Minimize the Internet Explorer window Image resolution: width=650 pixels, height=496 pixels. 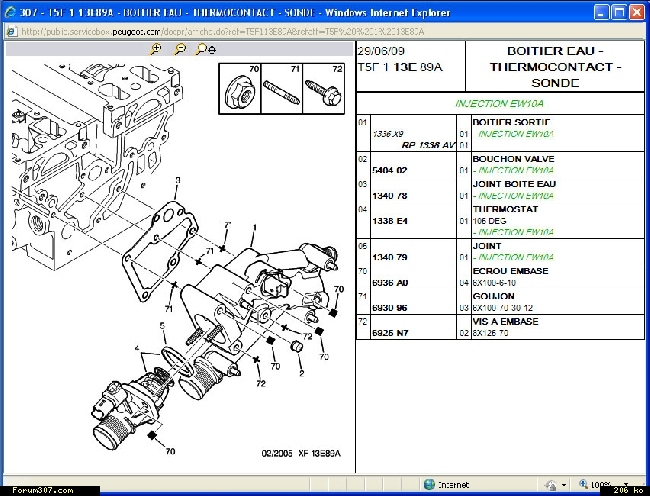(x=601, y=12)
